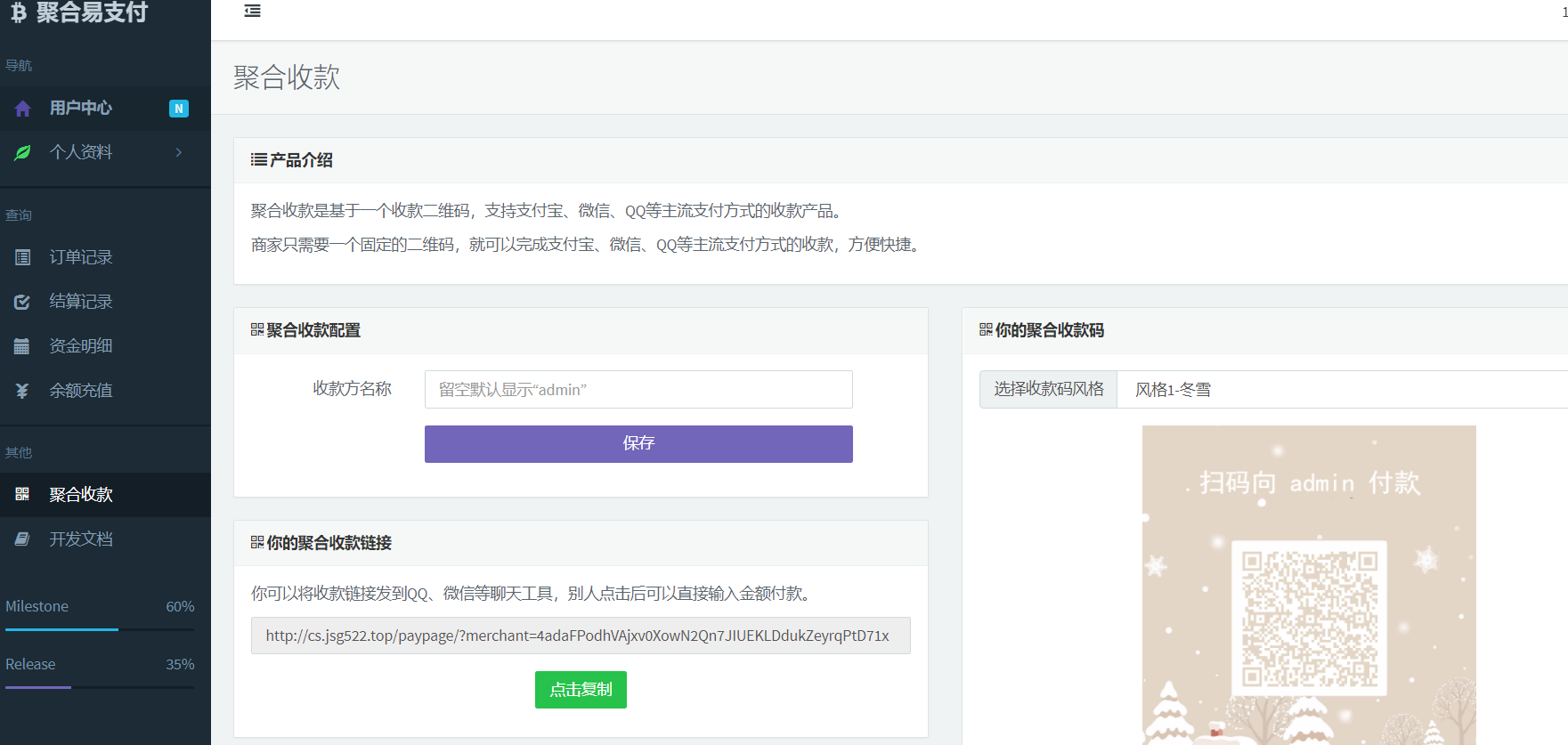Open 用户中心 menu item
Screen dimensions: 1568x745
tap(105, 109)
